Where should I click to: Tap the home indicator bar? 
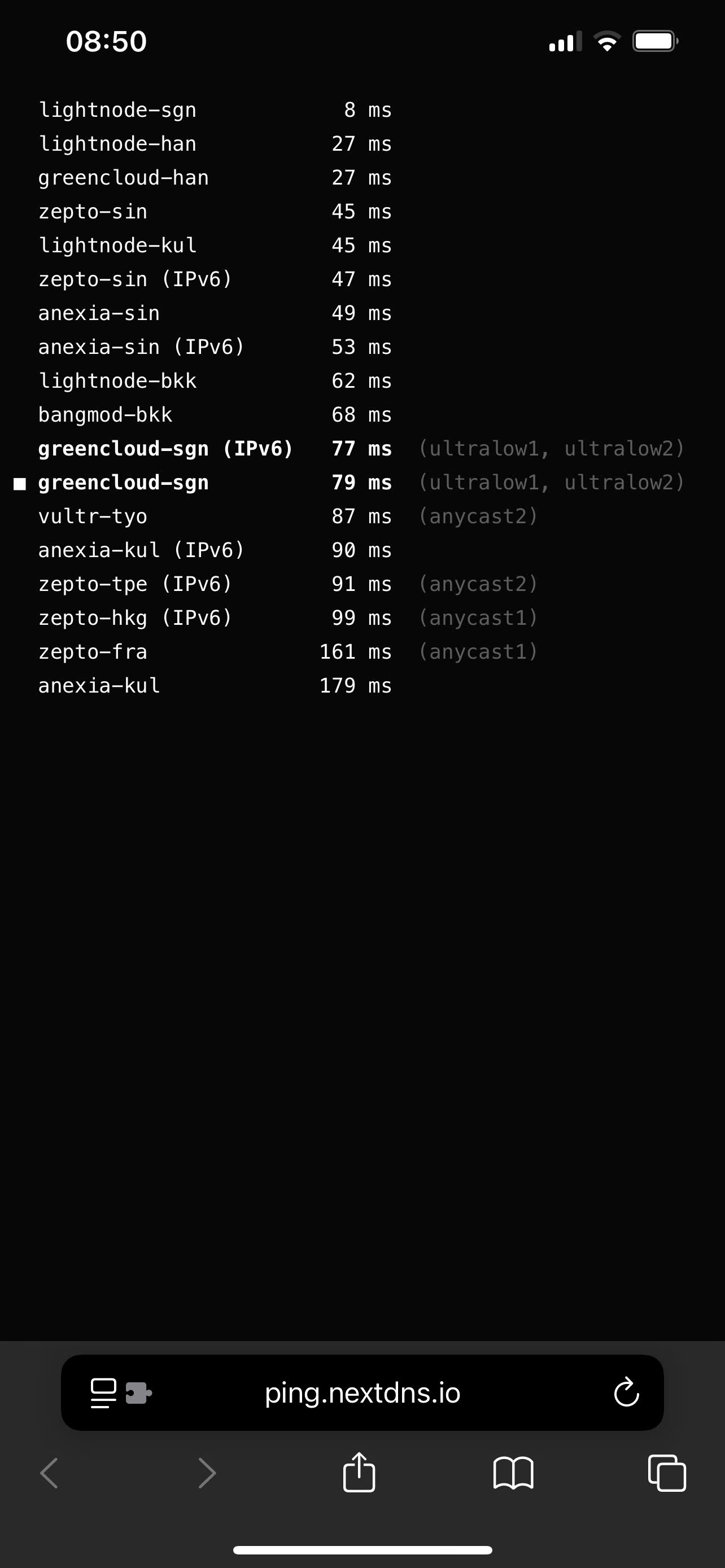(362, 1550)
